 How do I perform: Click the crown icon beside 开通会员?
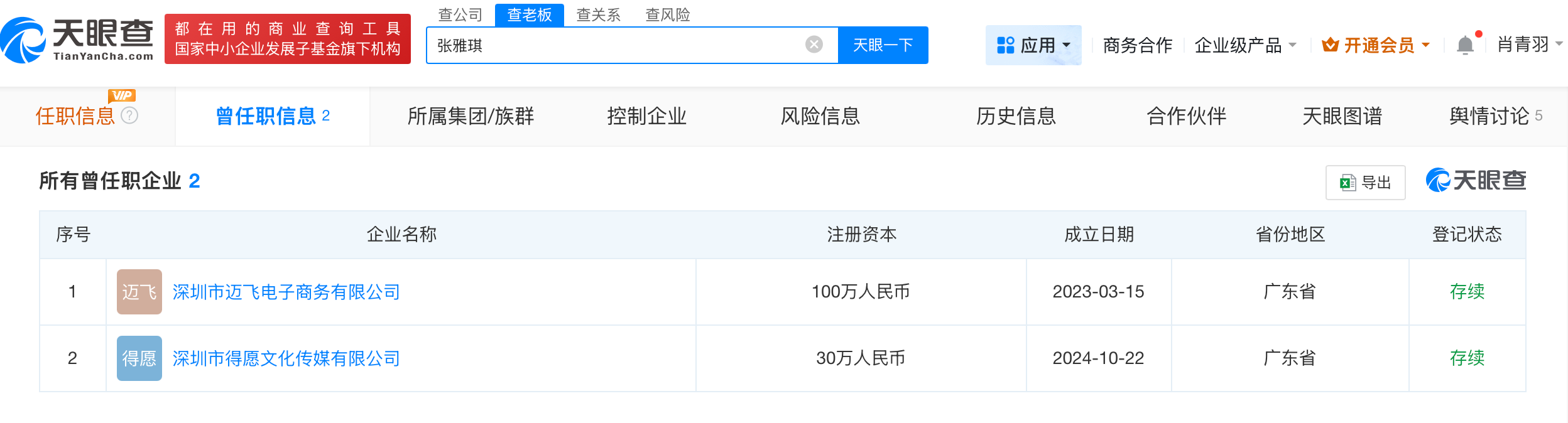(x=1330, y=45)
